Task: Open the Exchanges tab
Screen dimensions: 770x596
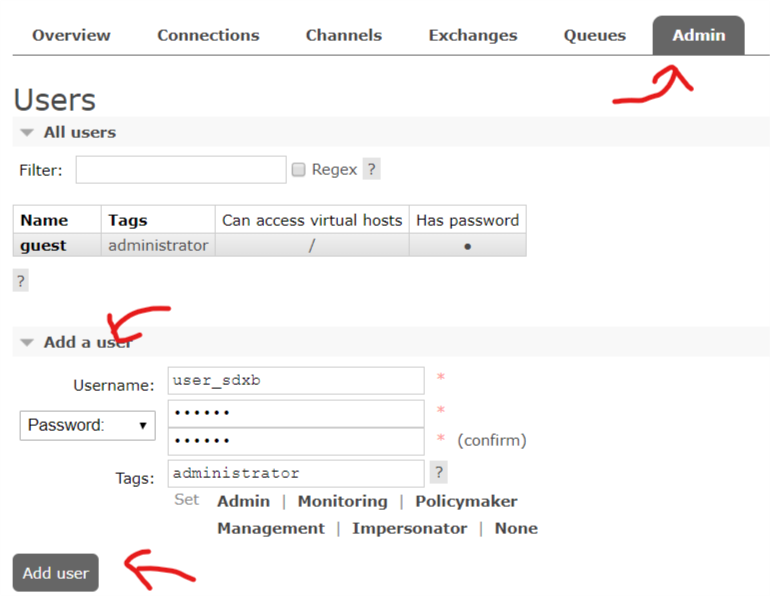Action: tap(473, 35)
